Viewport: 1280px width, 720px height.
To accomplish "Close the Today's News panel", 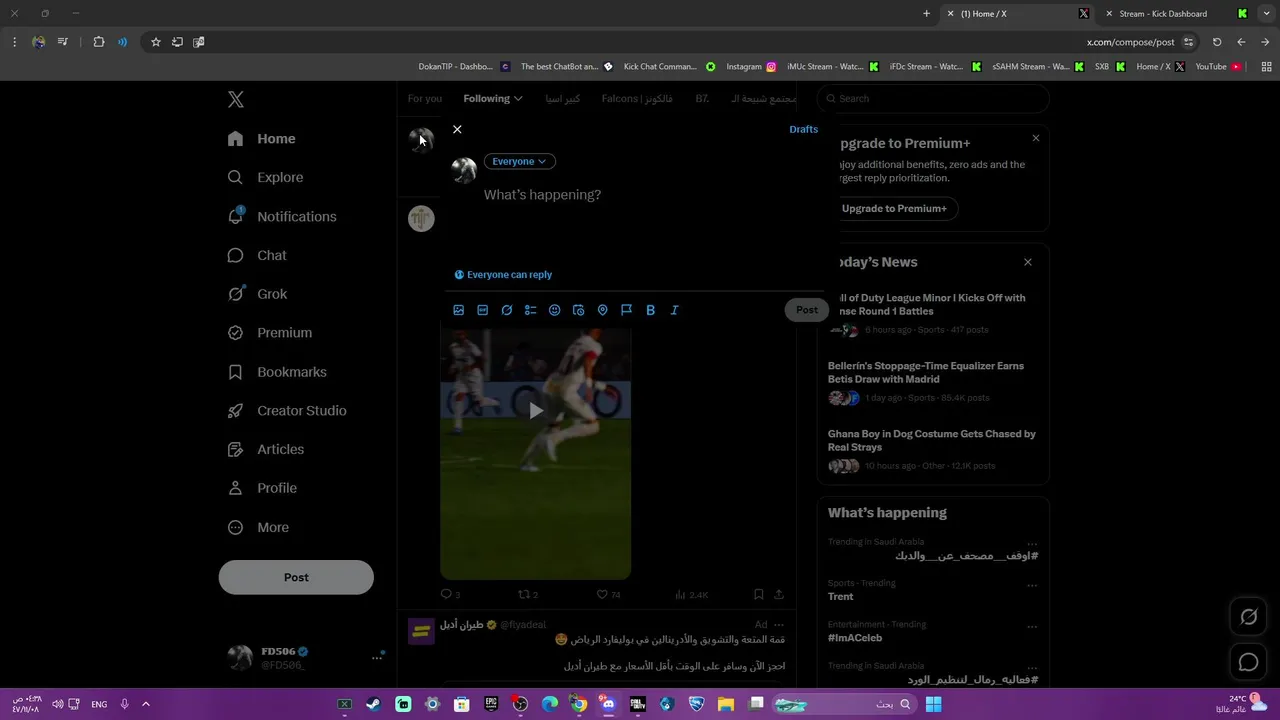I will pos(1028,262).
